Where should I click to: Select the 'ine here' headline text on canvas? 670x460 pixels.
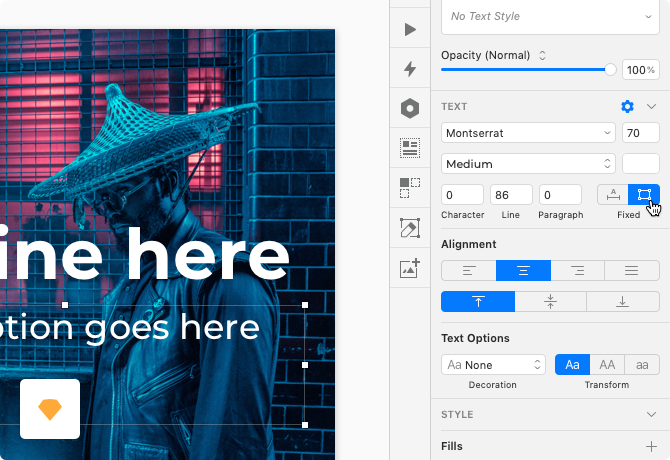[143, 254]
